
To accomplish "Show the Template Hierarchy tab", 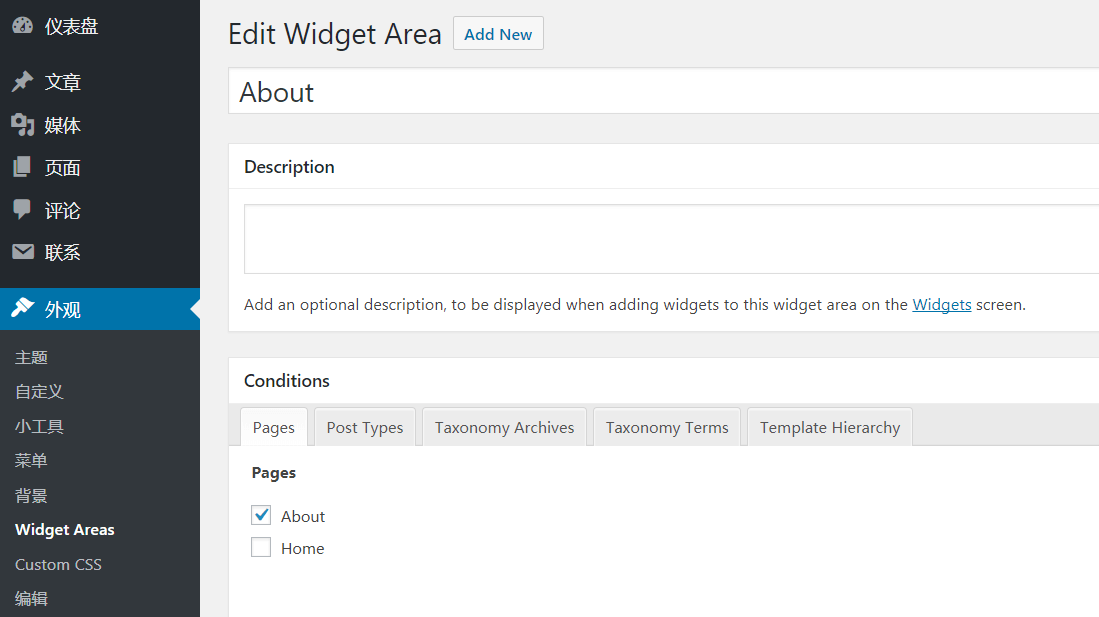I will click(x=829, y=427).
